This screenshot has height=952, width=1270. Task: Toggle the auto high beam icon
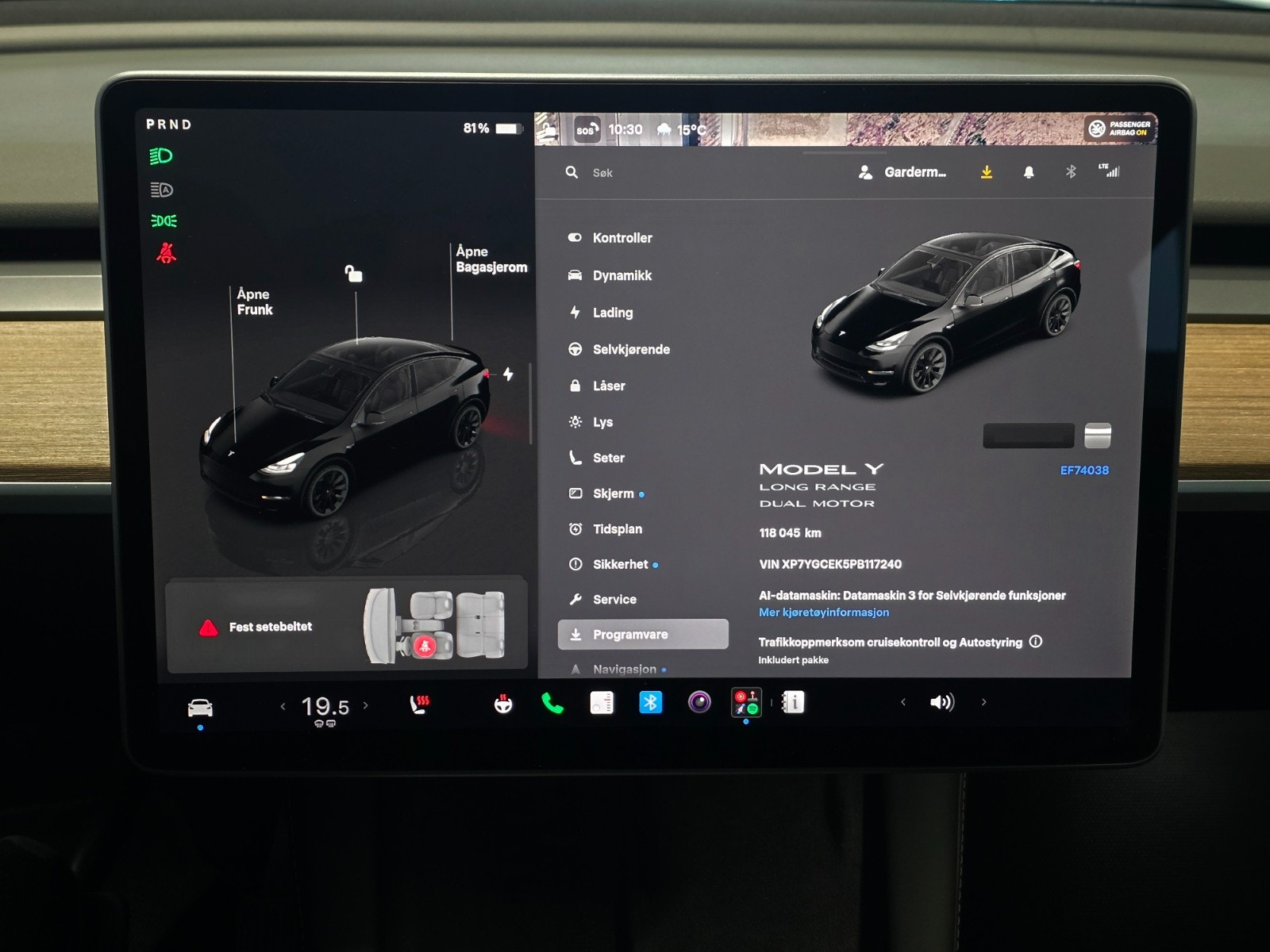[161, 190]
